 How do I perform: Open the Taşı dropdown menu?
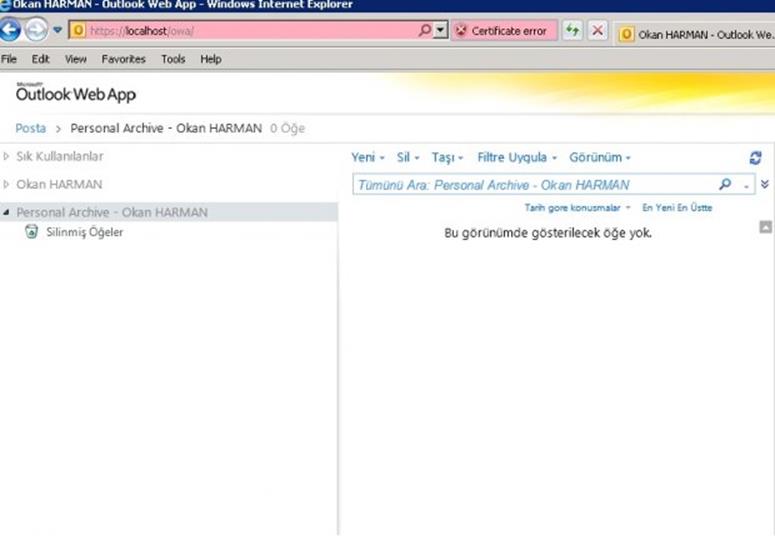(447, 157)
